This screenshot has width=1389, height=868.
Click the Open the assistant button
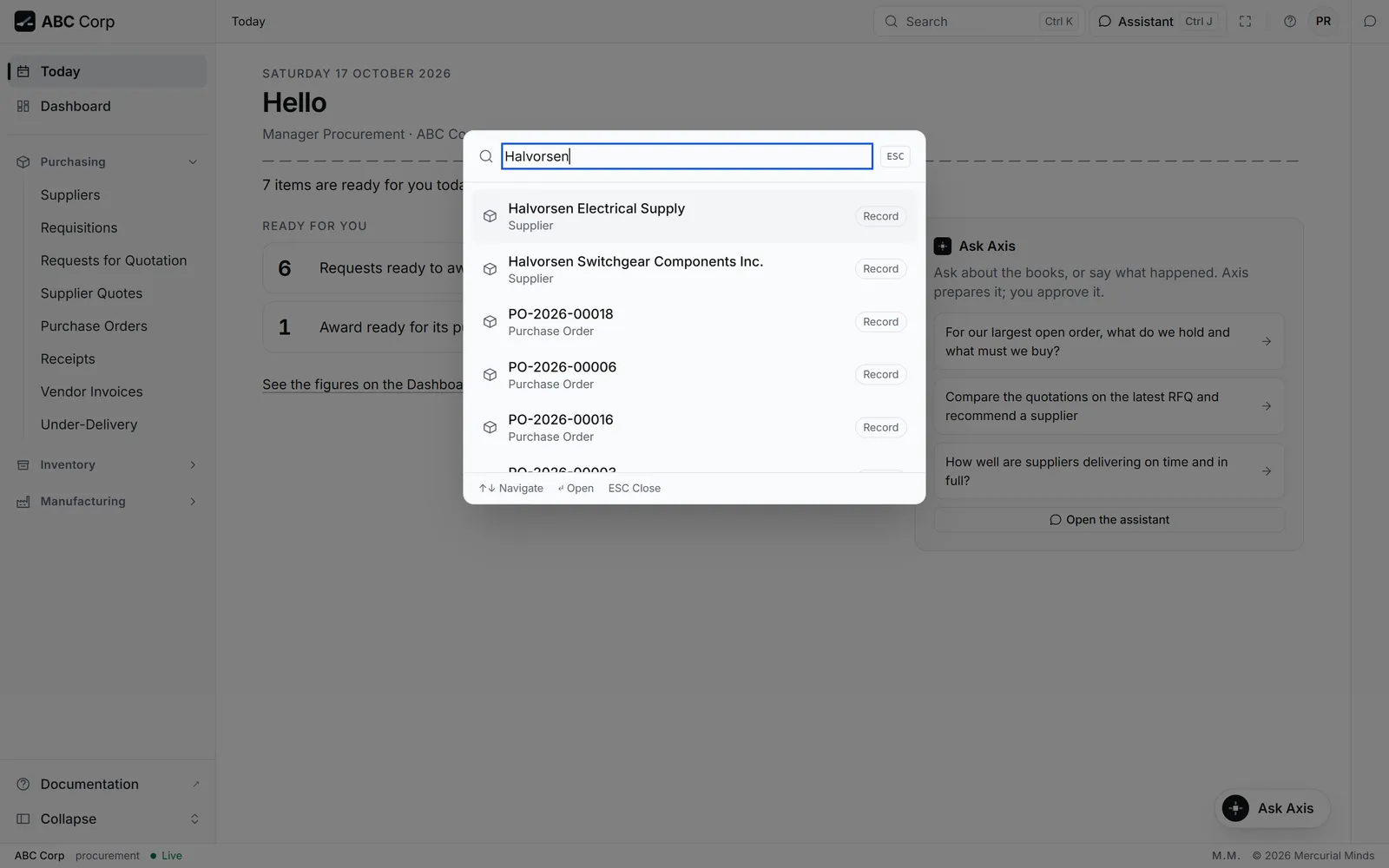[x=1109, y=520]
